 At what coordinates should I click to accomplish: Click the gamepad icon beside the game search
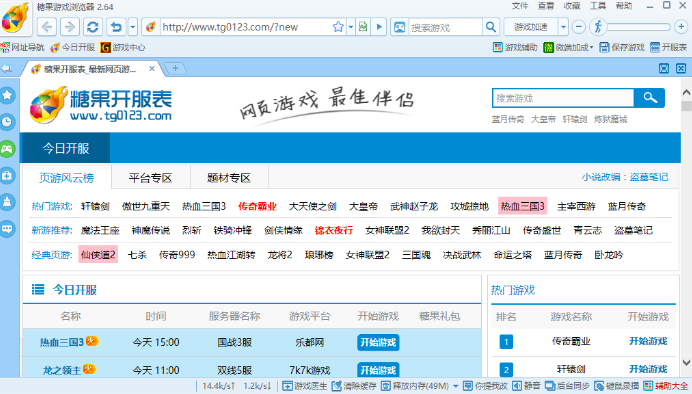pos(399,27)
